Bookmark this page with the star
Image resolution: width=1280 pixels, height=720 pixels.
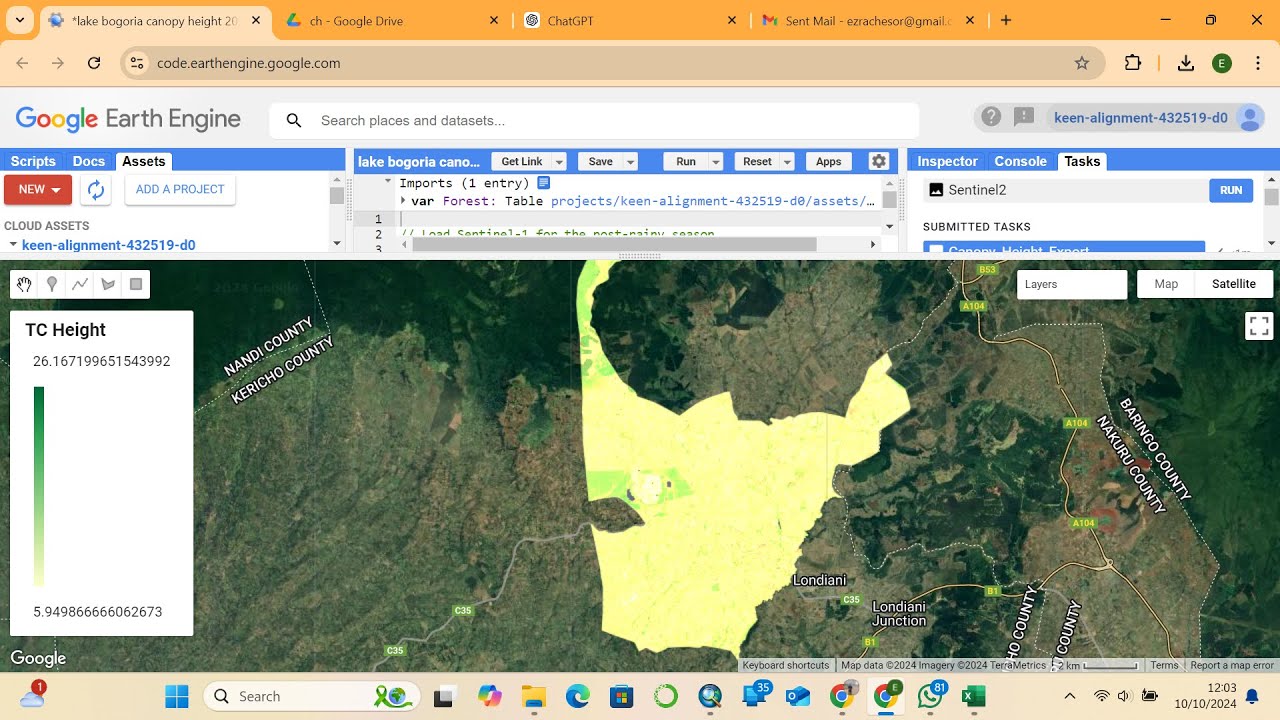click(x=1081, y=63)
